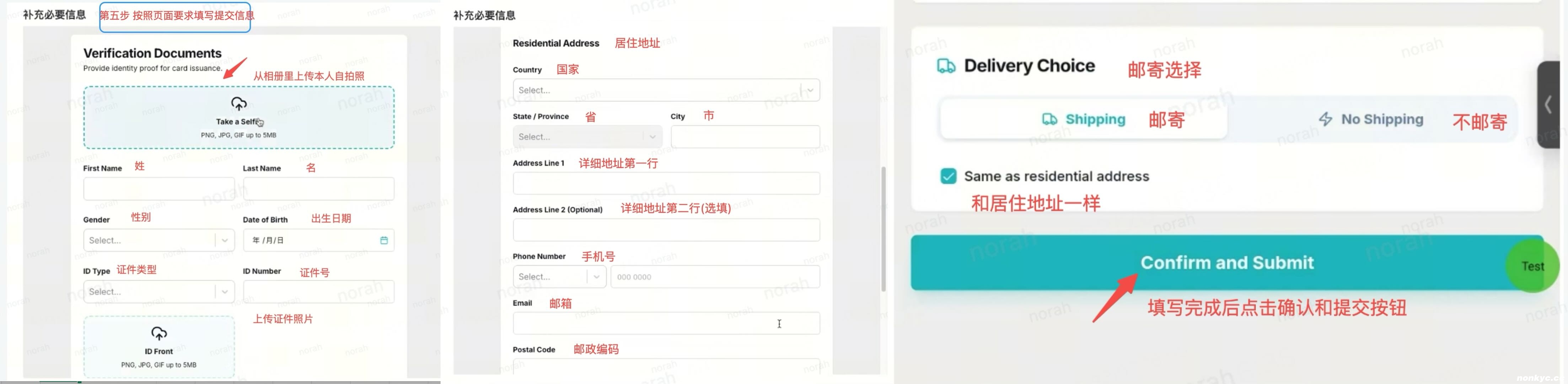Image resolution: width=1568 pixels, height=384 pixels.
Task: Click the Delivery Choice truck icon
Action: point(946,66)
